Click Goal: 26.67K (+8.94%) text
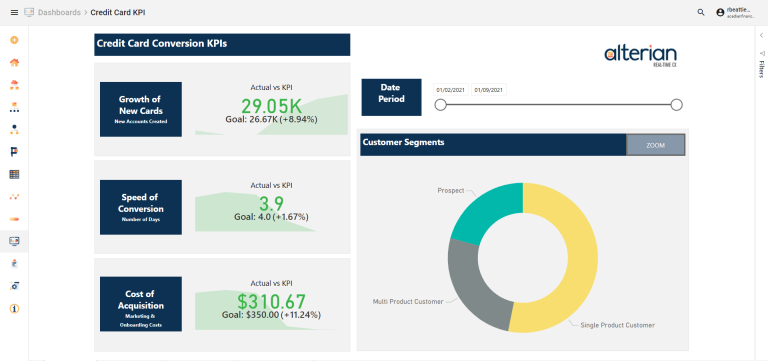The height and width of the screenshot is (361, 768). pyautogui.click(x=271, y=119)
